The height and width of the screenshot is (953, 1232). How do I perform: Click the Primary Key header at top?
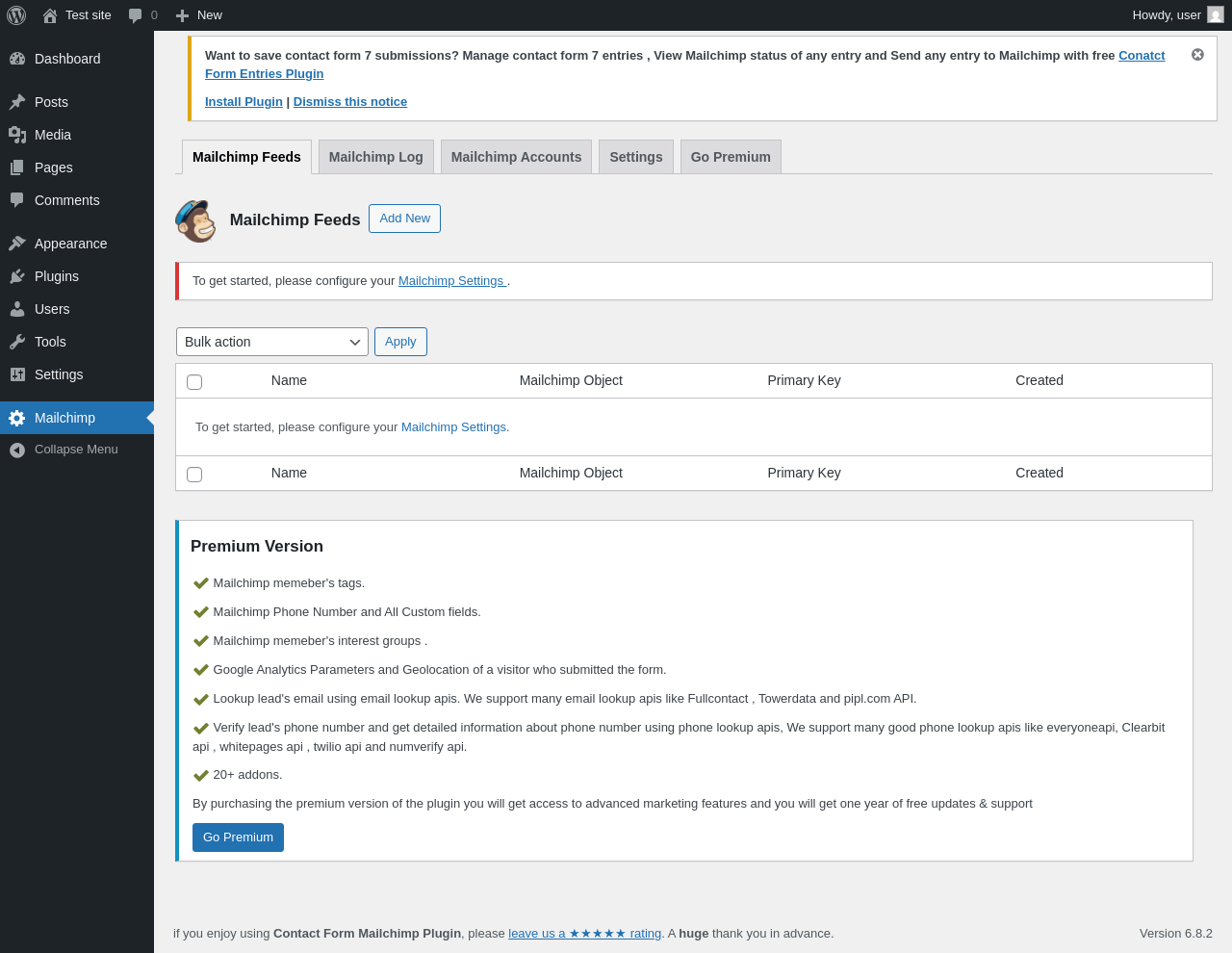(804, 380)
